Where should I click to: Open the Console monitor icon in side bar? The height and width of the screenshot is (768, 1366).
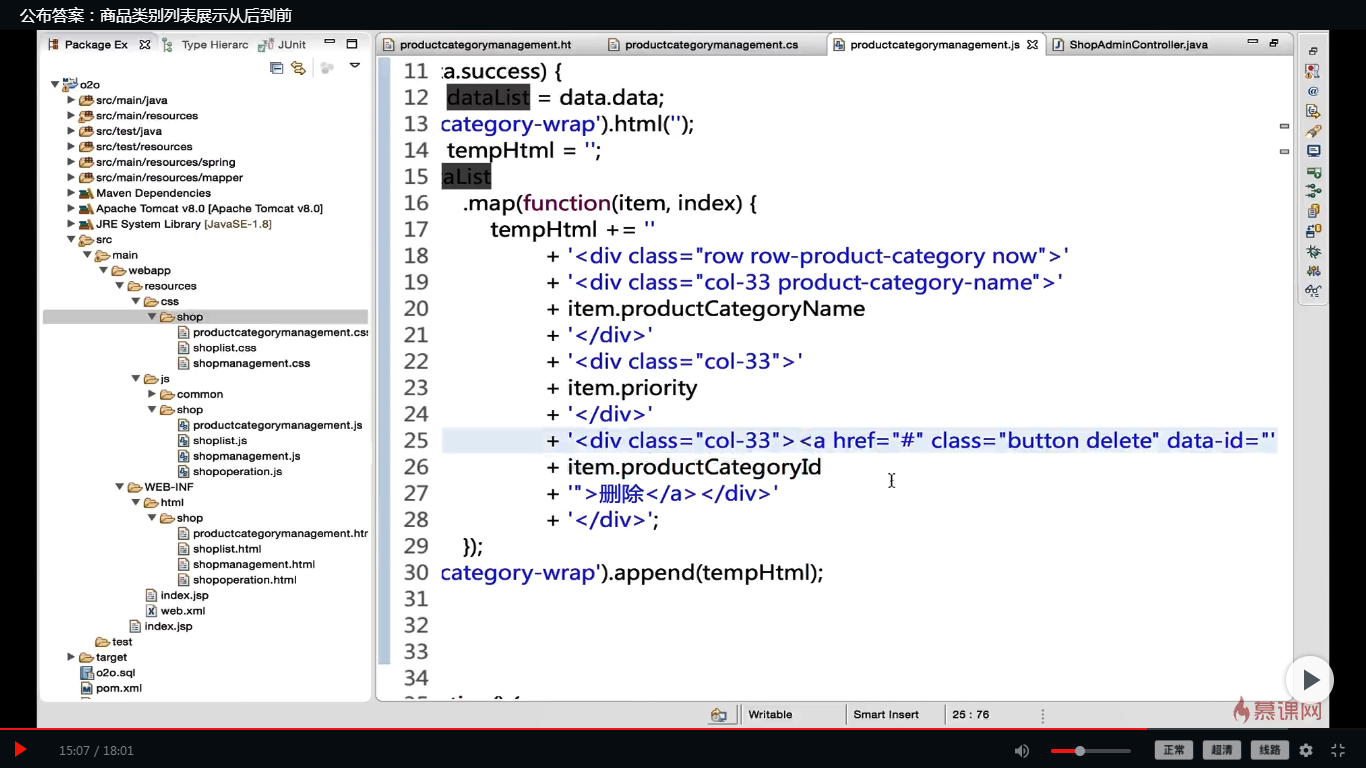[x=1313, y=151]
